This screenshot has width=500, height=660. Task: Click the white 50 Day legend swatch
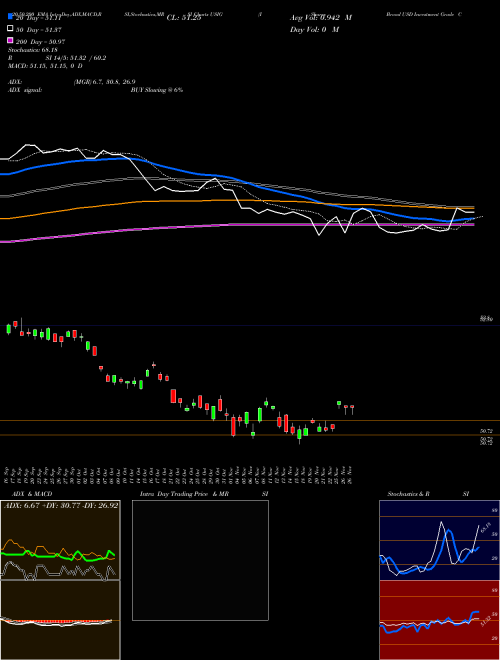click(x=11, y=28)
